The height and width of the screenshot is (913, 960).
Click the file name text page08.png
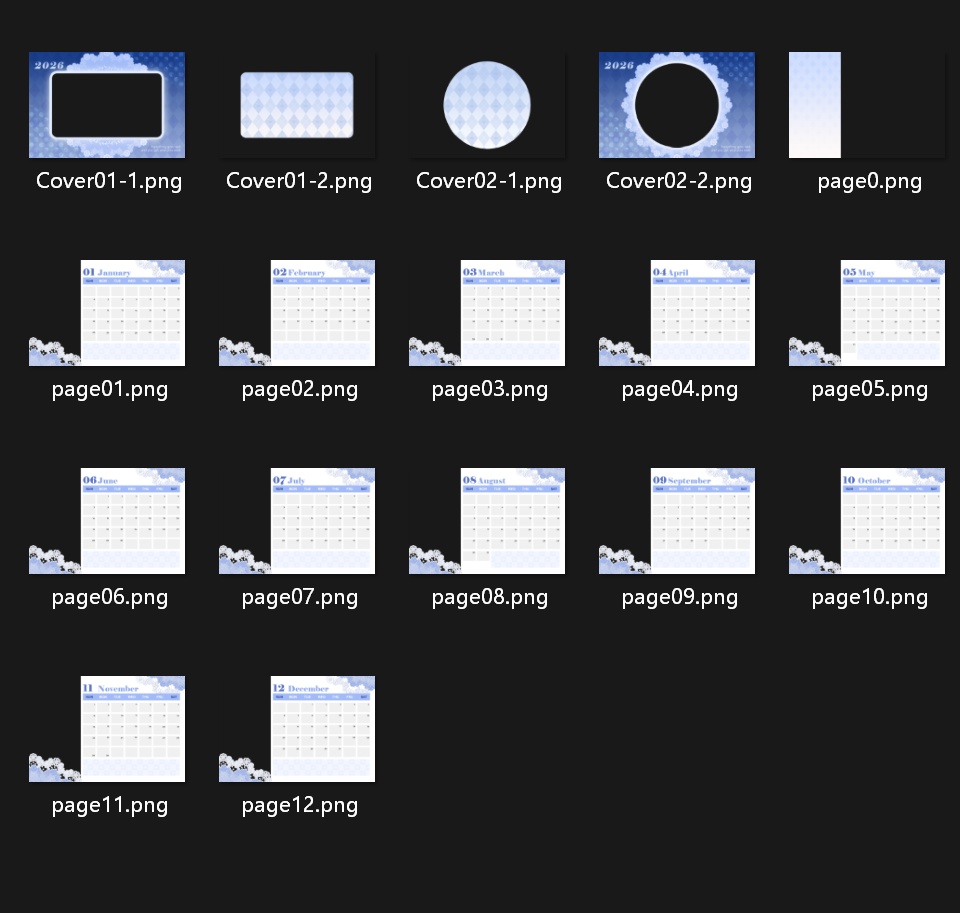tap(489, 598)
